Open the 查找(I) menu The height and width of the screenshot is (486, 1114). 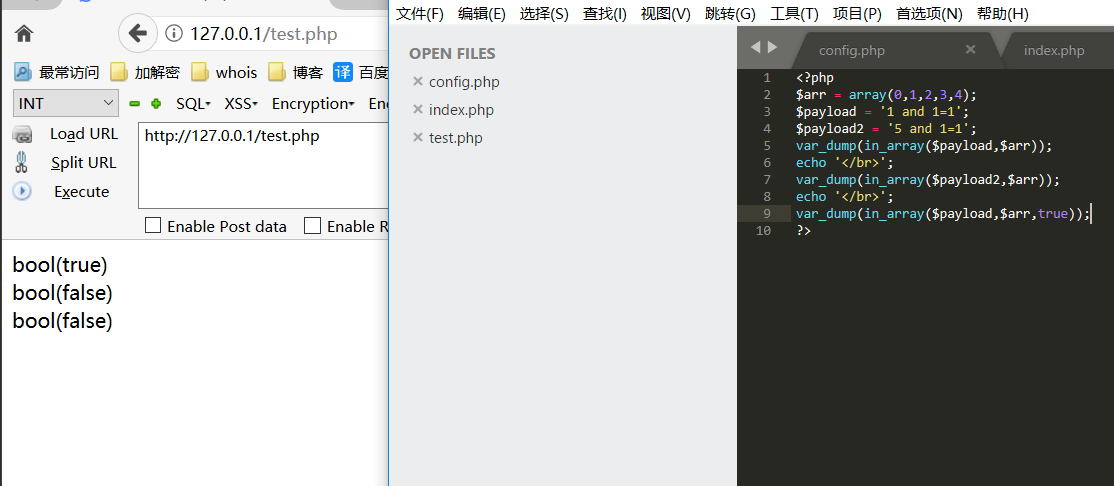point(605,14)
